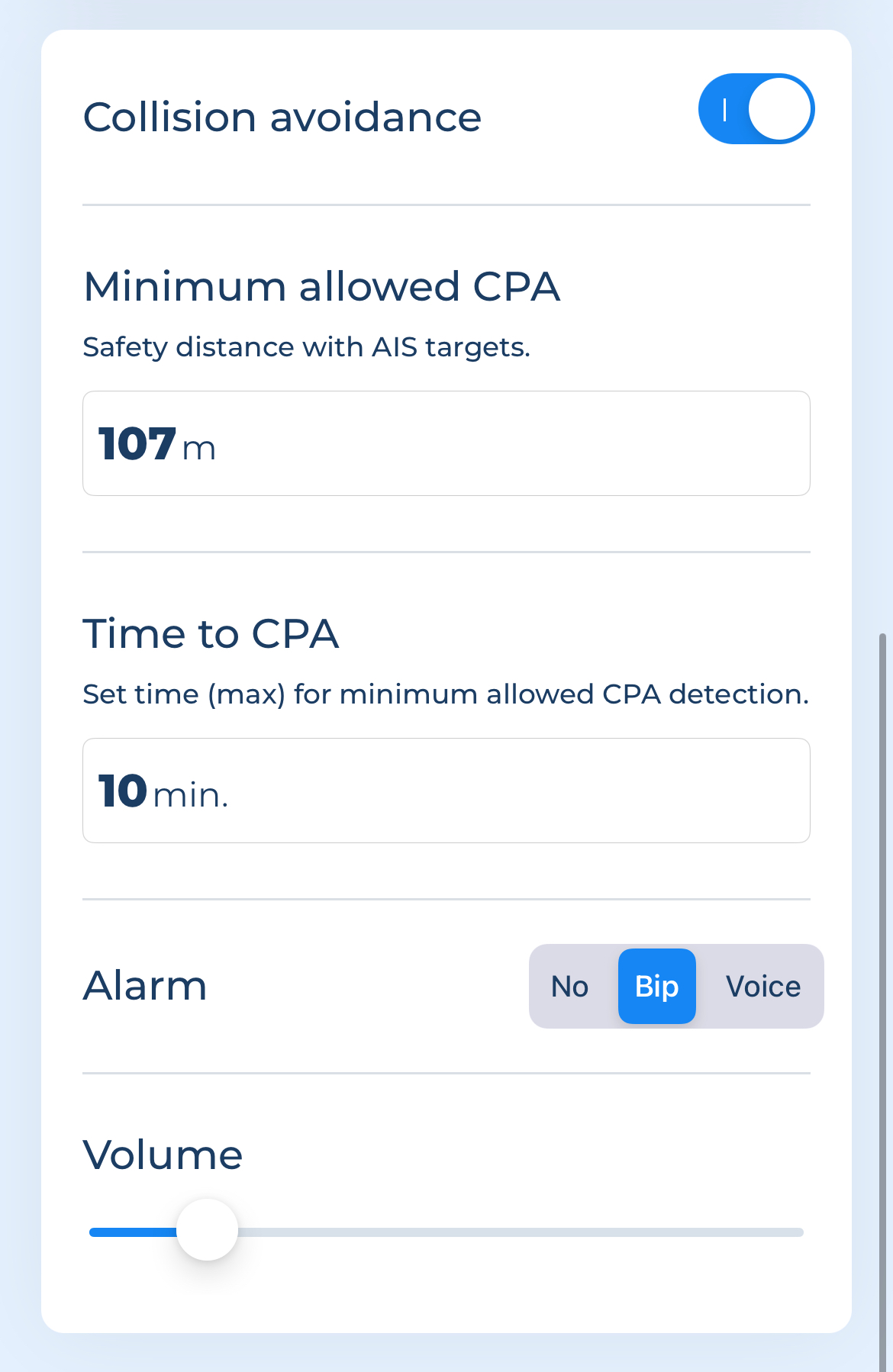Click the "Alarm" label

tap(145, 985)
